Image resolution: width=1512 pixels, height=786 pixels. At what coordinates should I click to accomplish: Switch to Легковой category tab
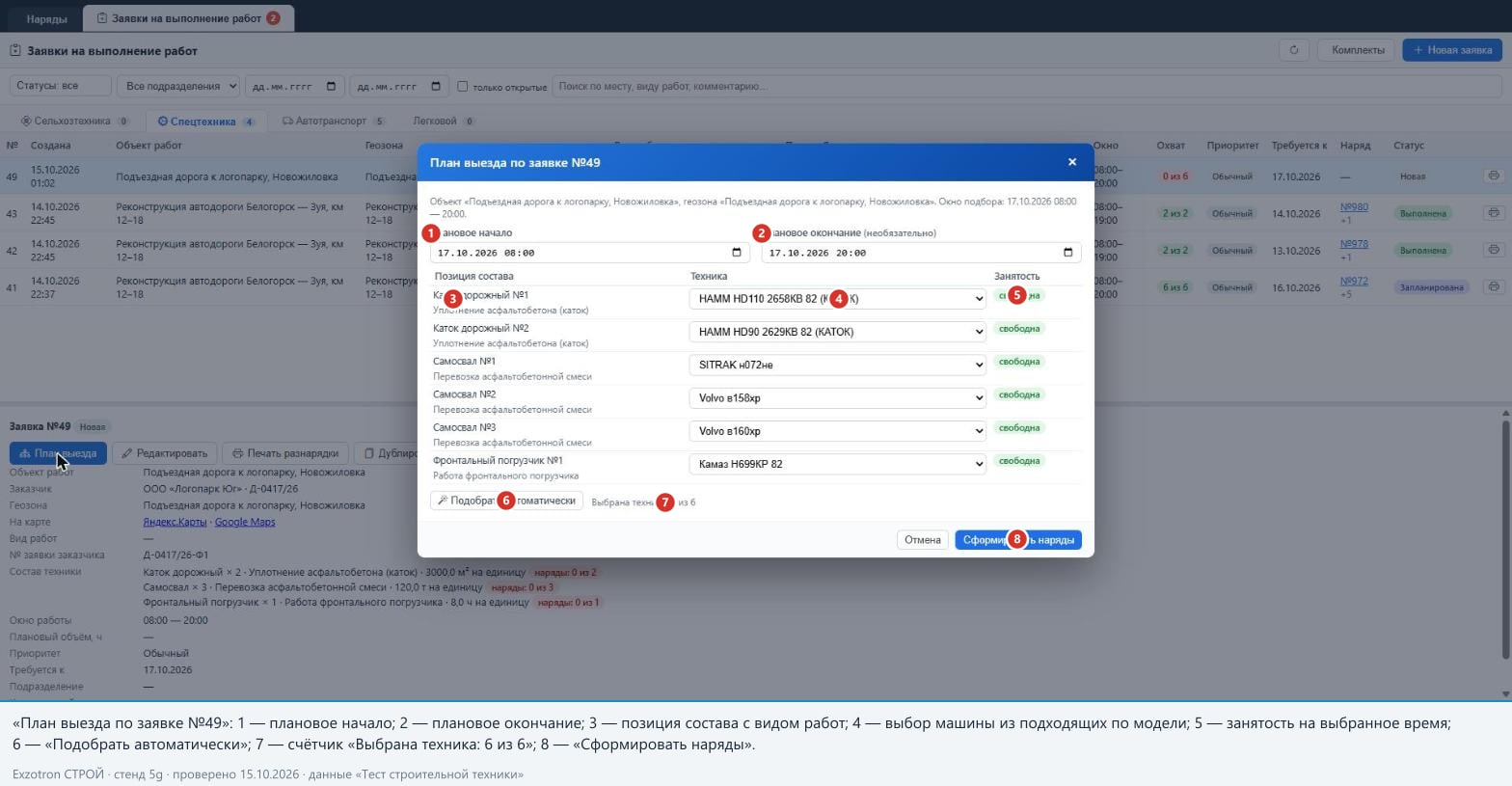tap(444, 122)
